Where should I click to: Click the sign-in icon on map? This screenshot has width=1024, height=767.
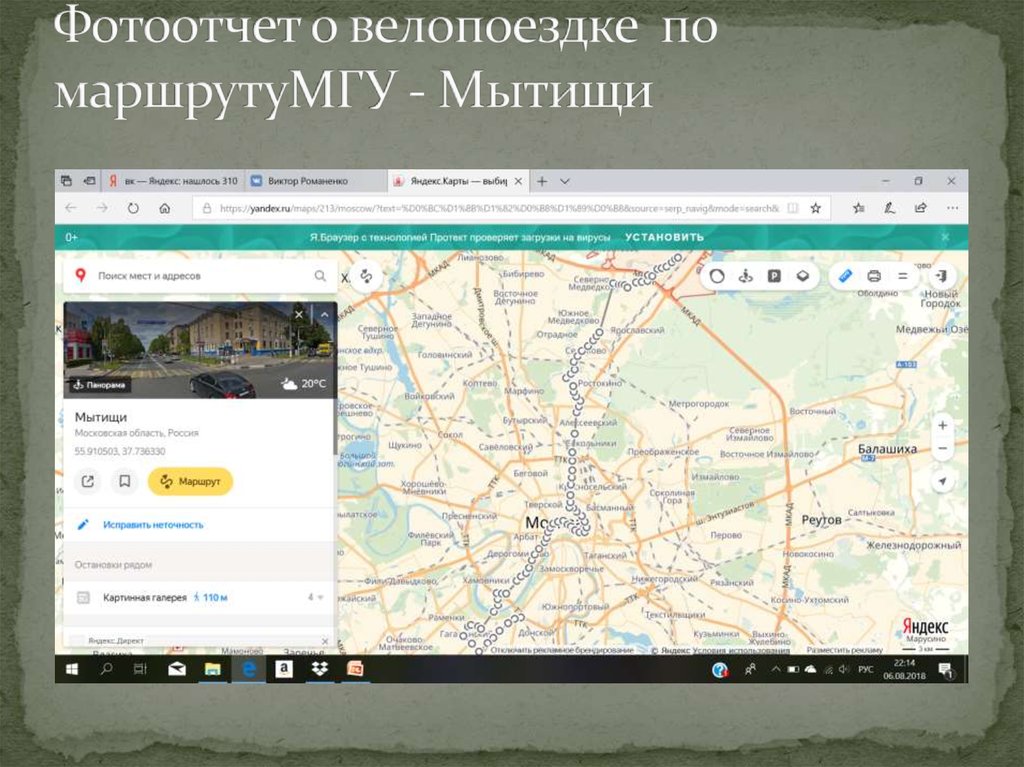click(x=940, y=276)
